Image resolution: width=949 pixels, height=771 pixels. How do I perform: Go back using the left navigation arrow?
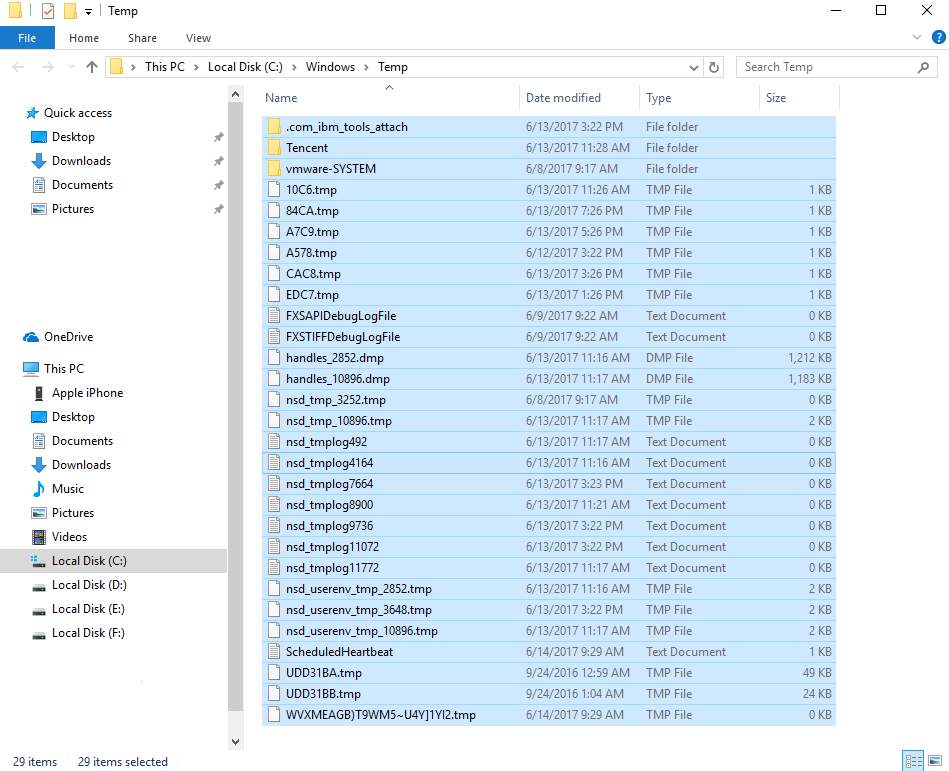pyautogui.click(x=17, y=67)
